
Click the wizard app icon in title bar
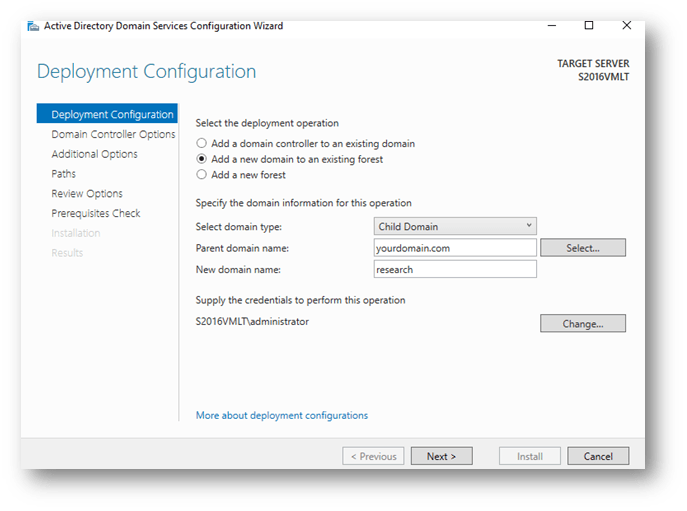[33, 26]
